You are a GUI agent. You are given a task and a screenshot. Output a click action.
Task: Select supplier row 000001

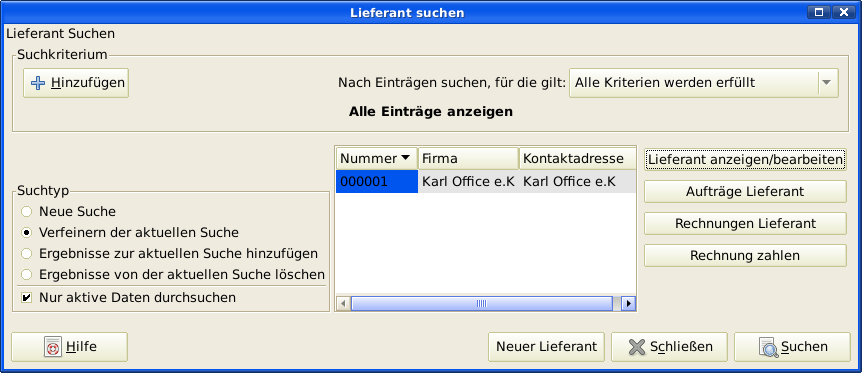(486, 181)
